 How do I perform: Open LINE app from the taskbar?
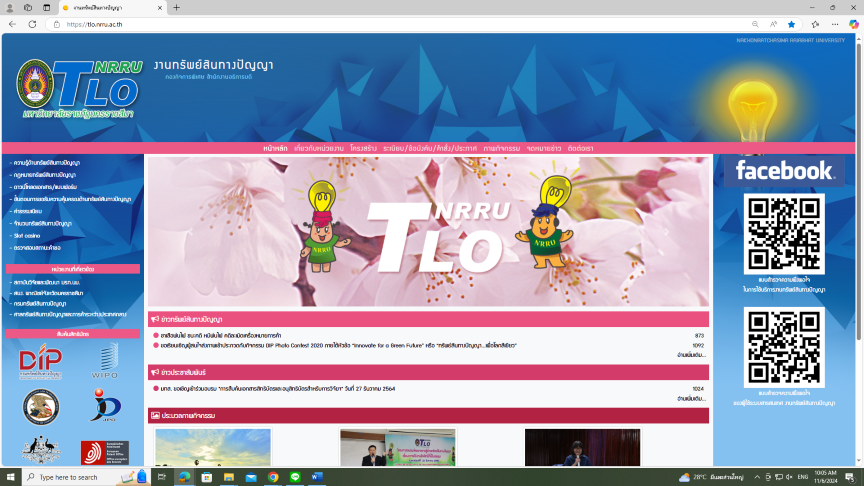click(x=295, y=477)
